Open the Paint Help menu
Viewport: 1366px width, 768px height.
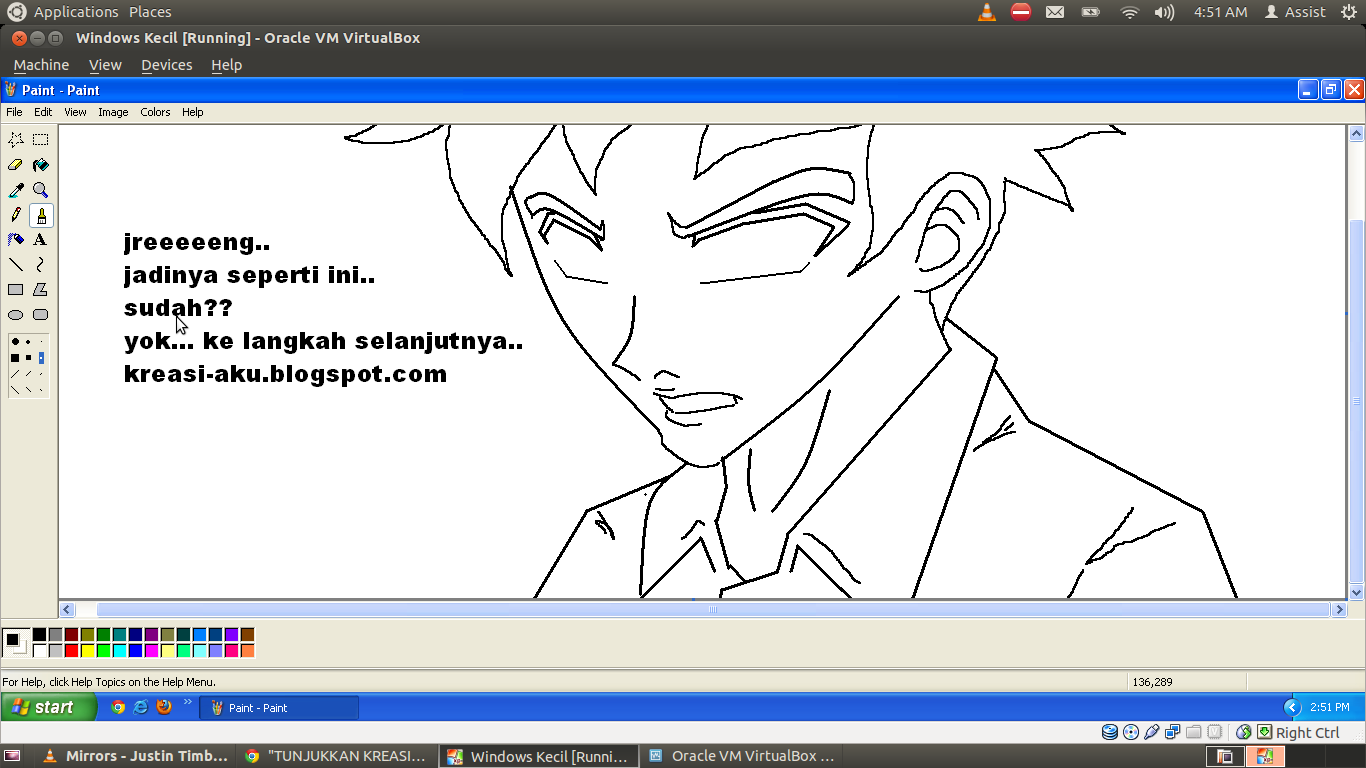pos(192,112)
